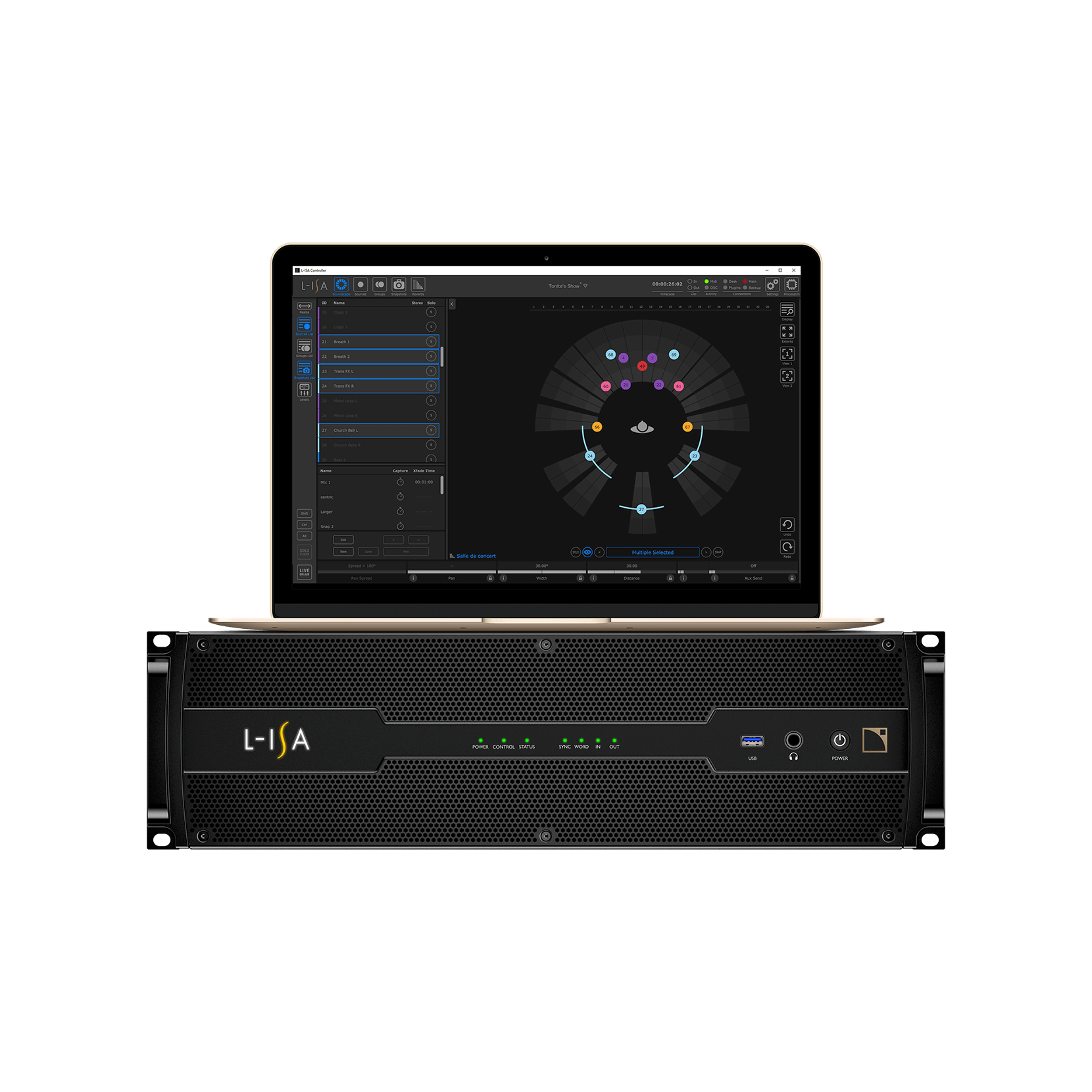
Task: Click the Extents zoom icon
Action: pos(787,332)
